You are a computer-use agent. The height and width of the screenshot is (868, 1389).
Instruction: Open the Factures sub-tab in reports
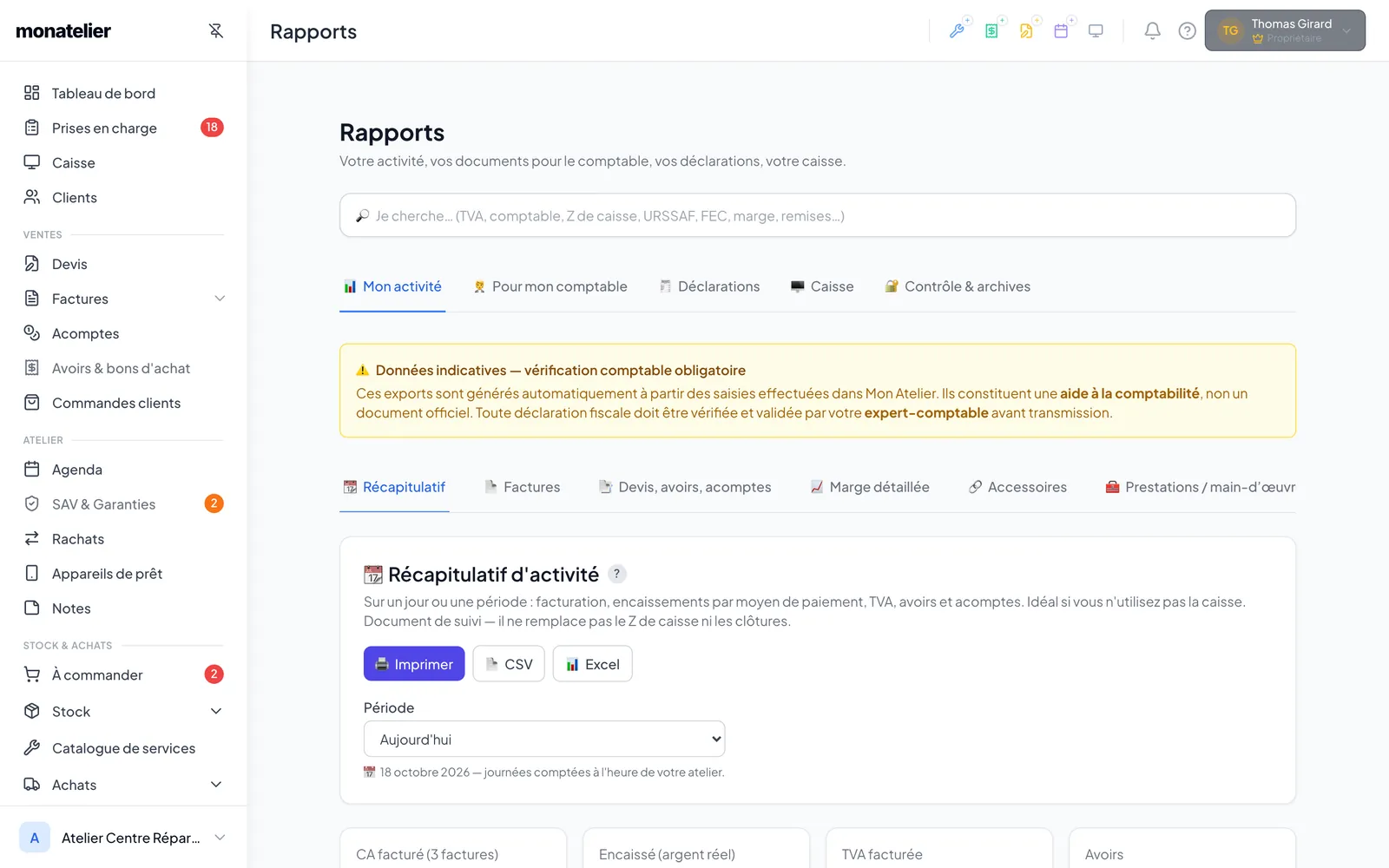click(x=523, y=487)
